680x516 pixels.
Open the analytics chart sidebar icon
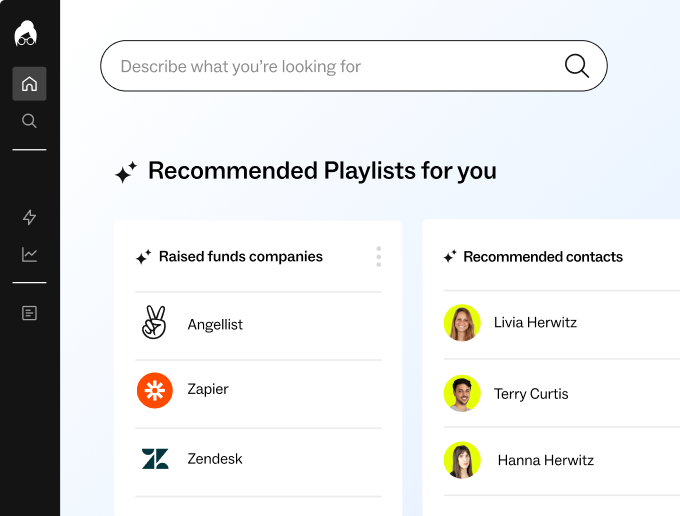(29, 254)
